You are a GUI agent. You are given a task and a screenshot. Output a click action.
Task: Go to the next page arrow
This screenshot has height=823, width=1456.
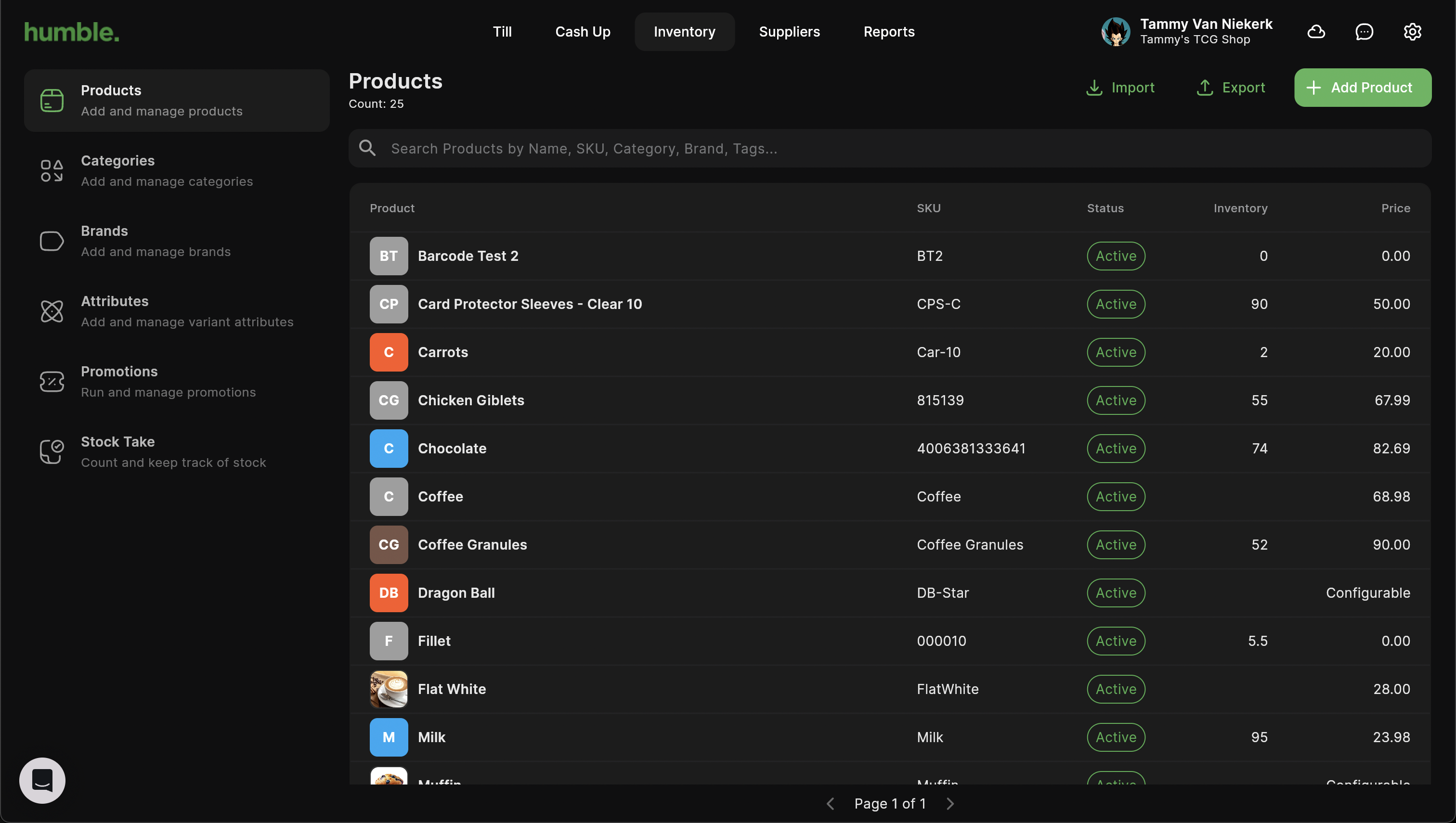tap(950, 803)
